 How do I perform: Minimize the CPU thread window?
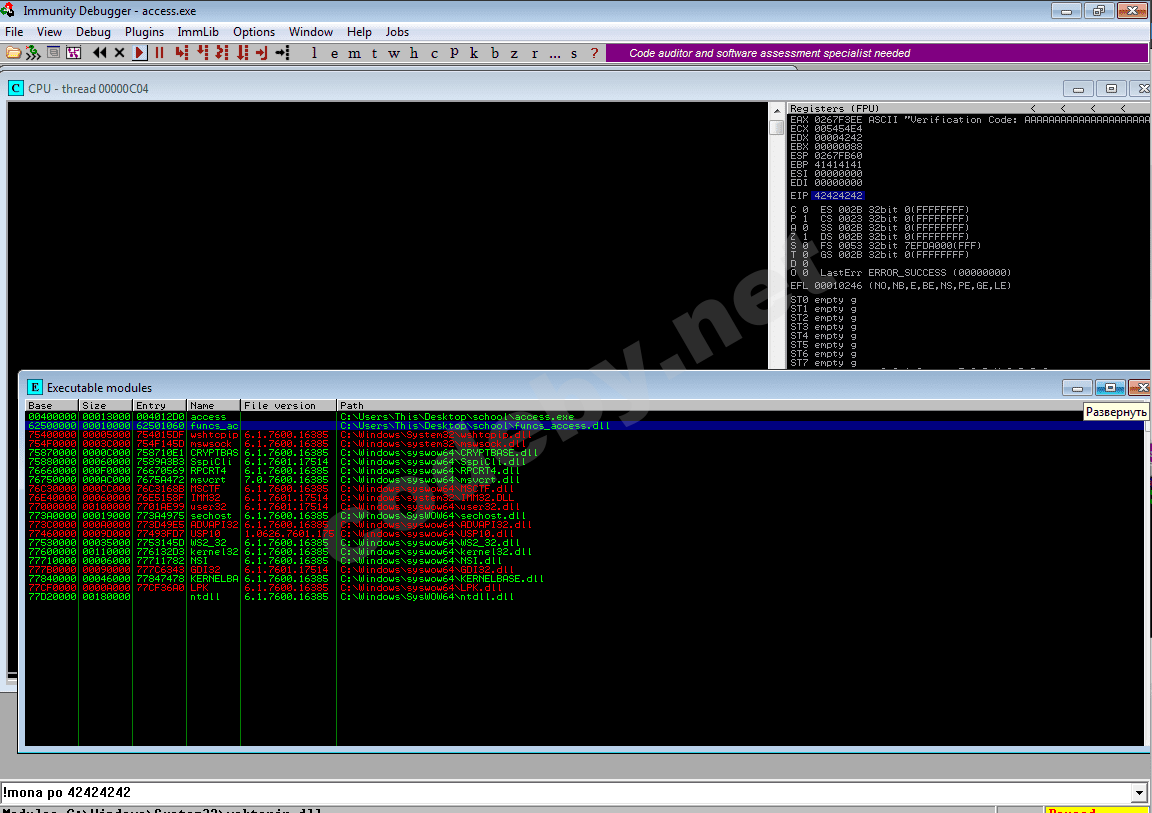[1078, 89]
